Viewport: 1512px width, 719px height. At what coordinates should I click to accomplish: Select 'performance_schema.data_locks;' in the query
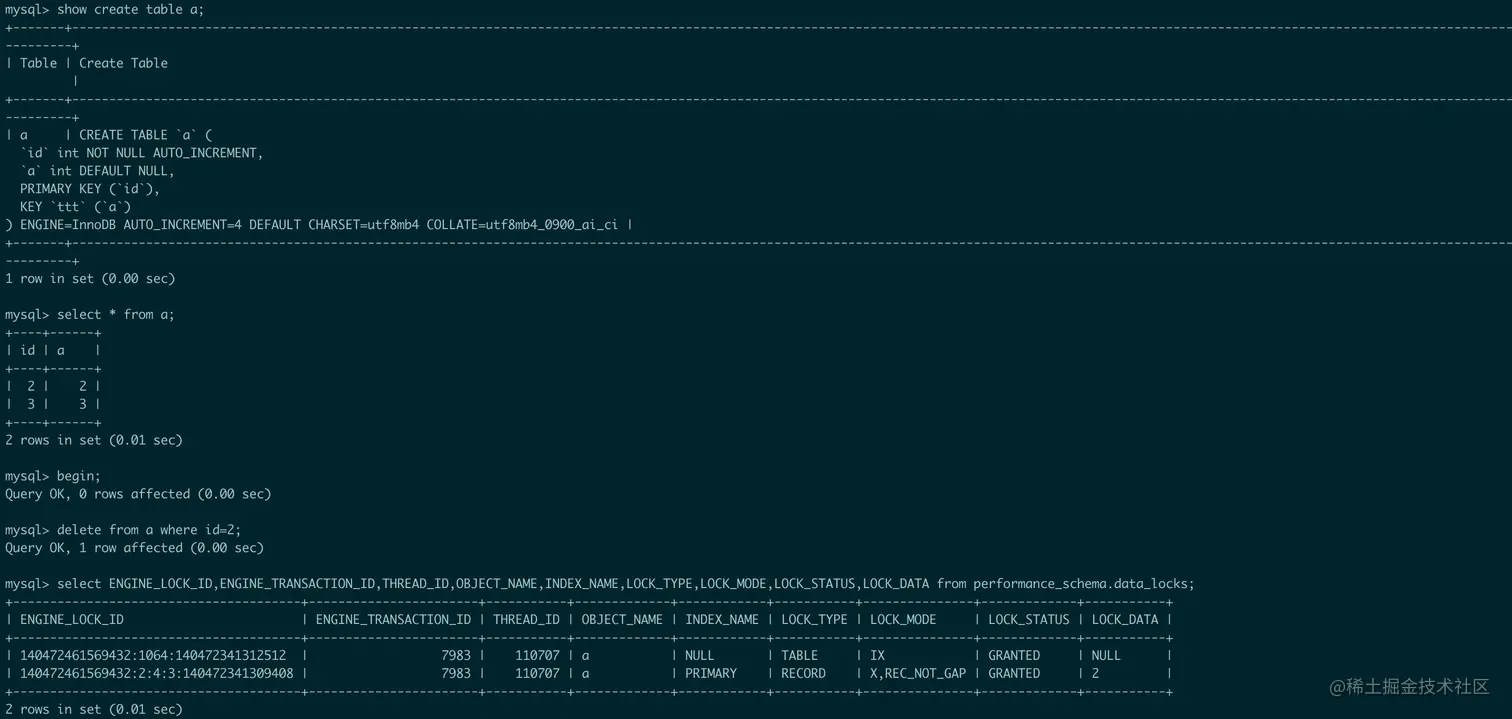[x=1084, y=584]
